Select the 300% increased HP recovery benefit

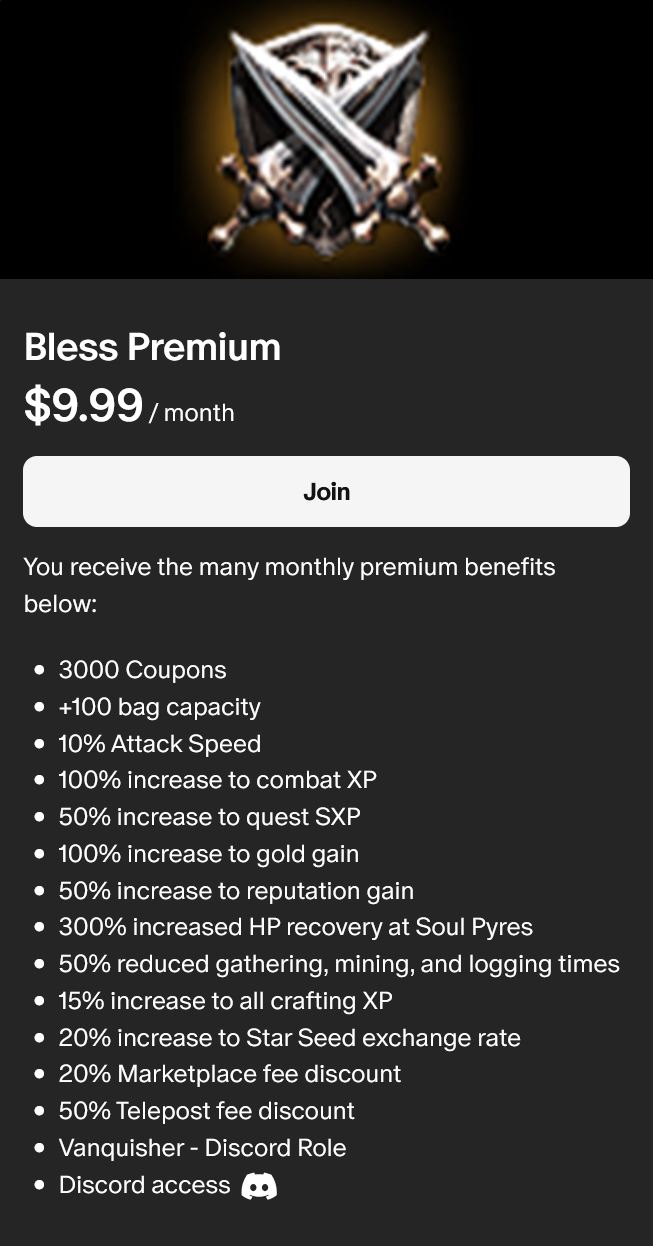pos(296,927)
